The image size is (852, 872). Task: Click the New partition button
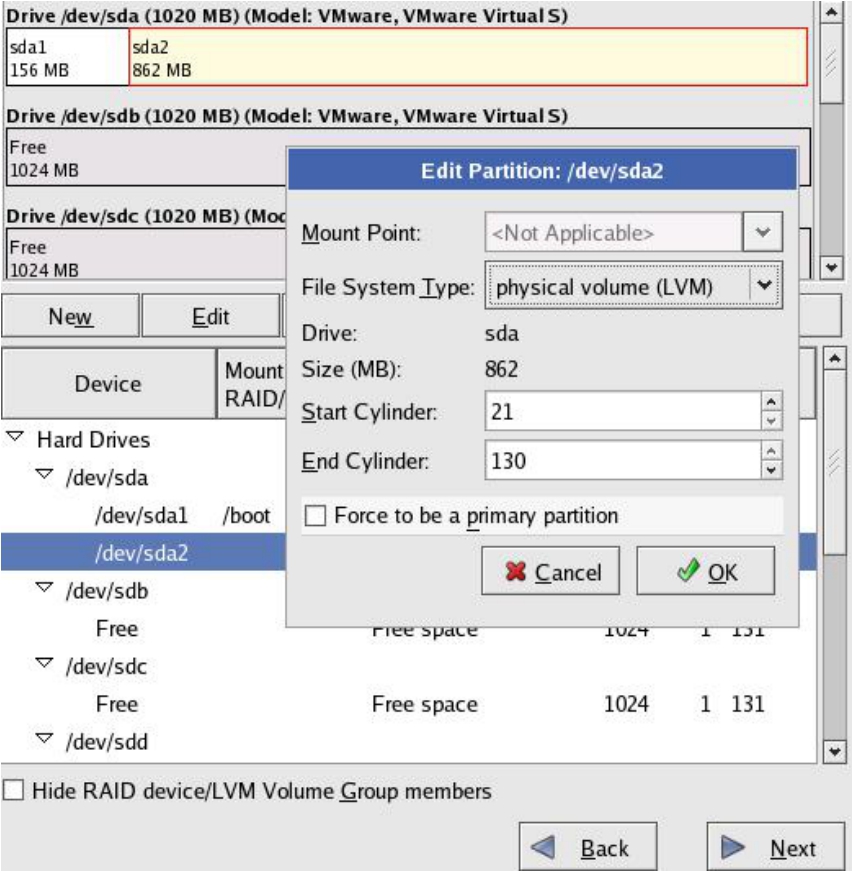click(70, 317)
